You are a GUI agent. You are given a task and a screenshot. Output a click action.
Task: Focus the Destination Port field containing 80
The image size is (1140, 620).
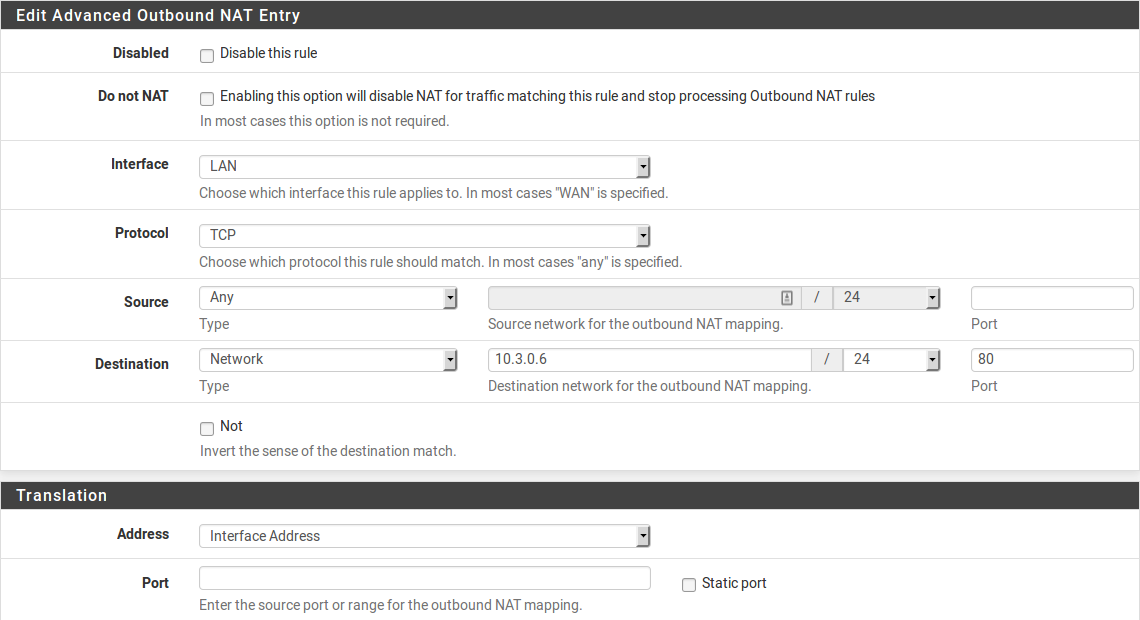pos(1051,360)
